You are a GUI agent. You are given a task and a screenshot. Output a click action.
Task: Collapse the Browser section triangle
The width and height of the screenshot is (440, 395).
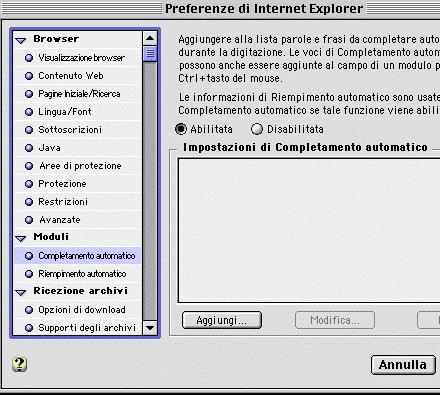[21, 40]
